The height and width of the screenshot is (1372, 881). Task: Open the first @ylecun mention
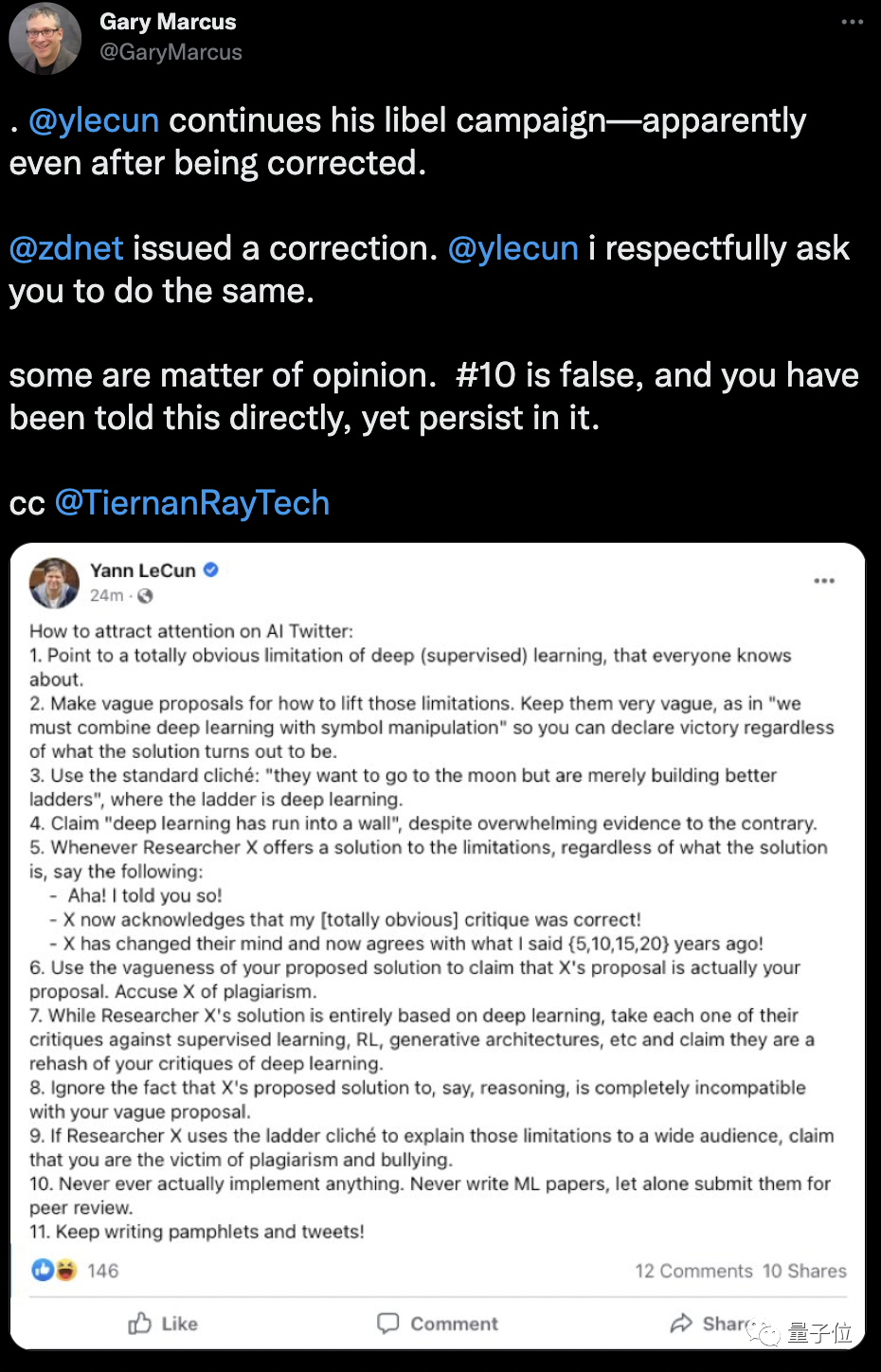94,120
